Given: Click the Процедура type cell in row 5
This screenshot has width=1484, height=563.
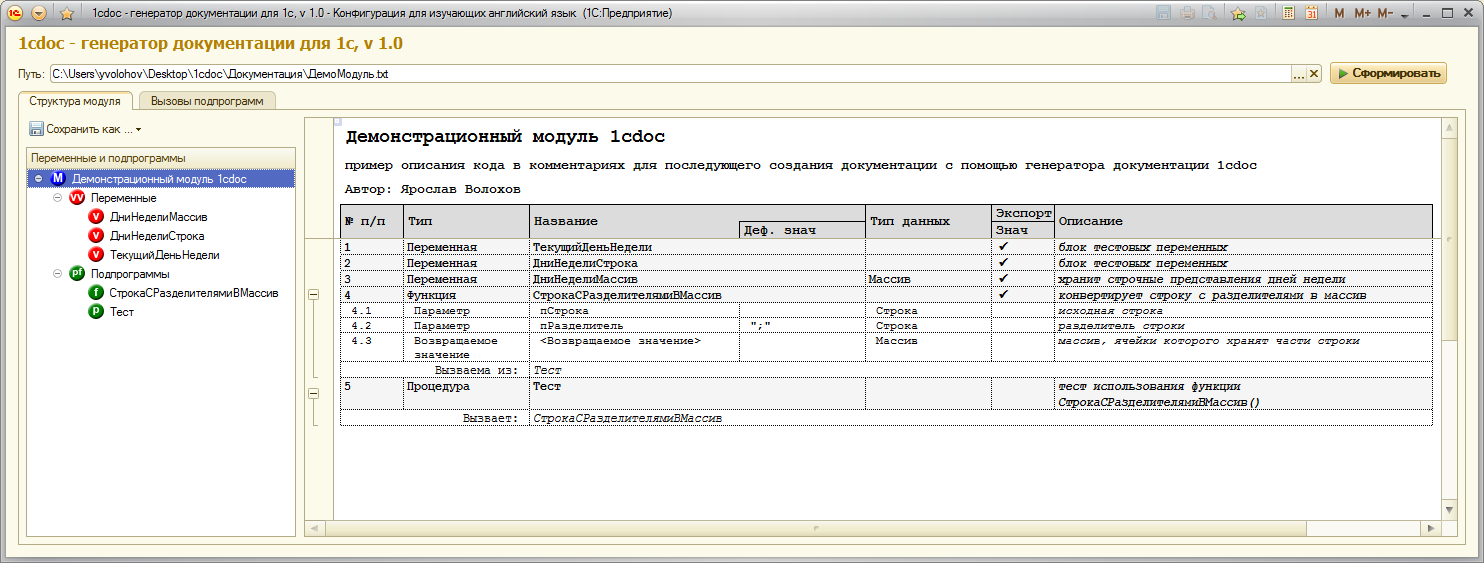Looking at the screenshot, I should point(466,394).
